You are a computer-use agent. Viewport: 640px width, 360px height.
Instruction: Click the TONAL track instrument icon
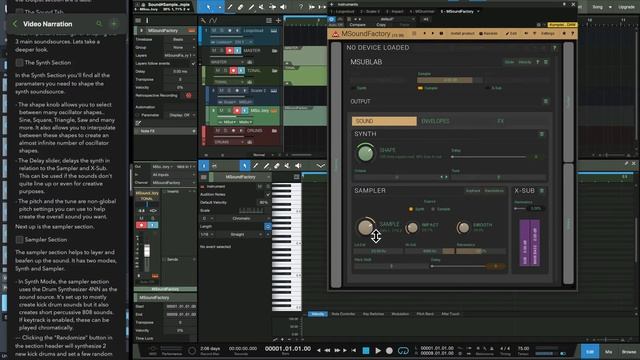(x=274, y=71)
